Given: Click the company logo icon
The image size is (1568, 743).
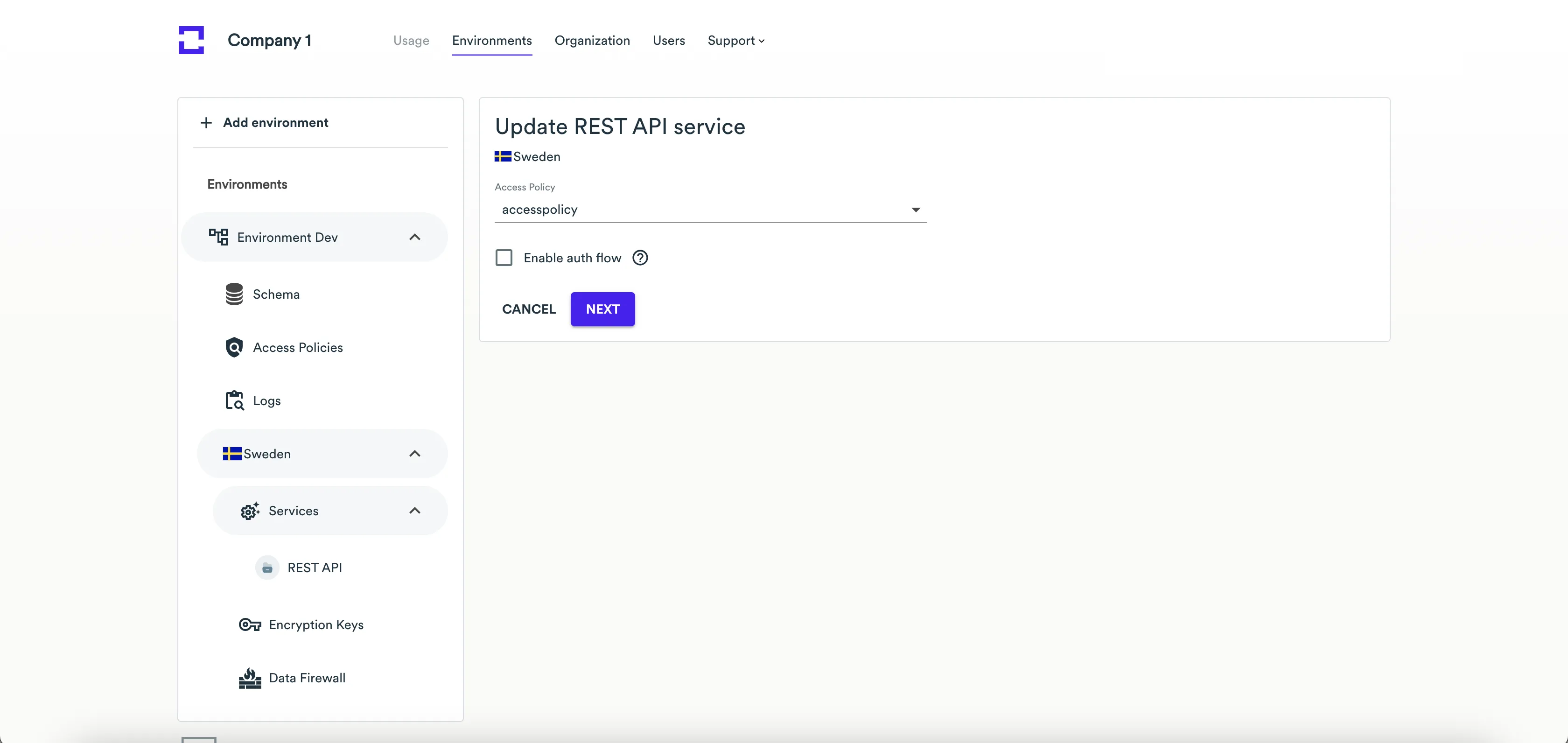Looking at the screenshot, I should point(191,40).
